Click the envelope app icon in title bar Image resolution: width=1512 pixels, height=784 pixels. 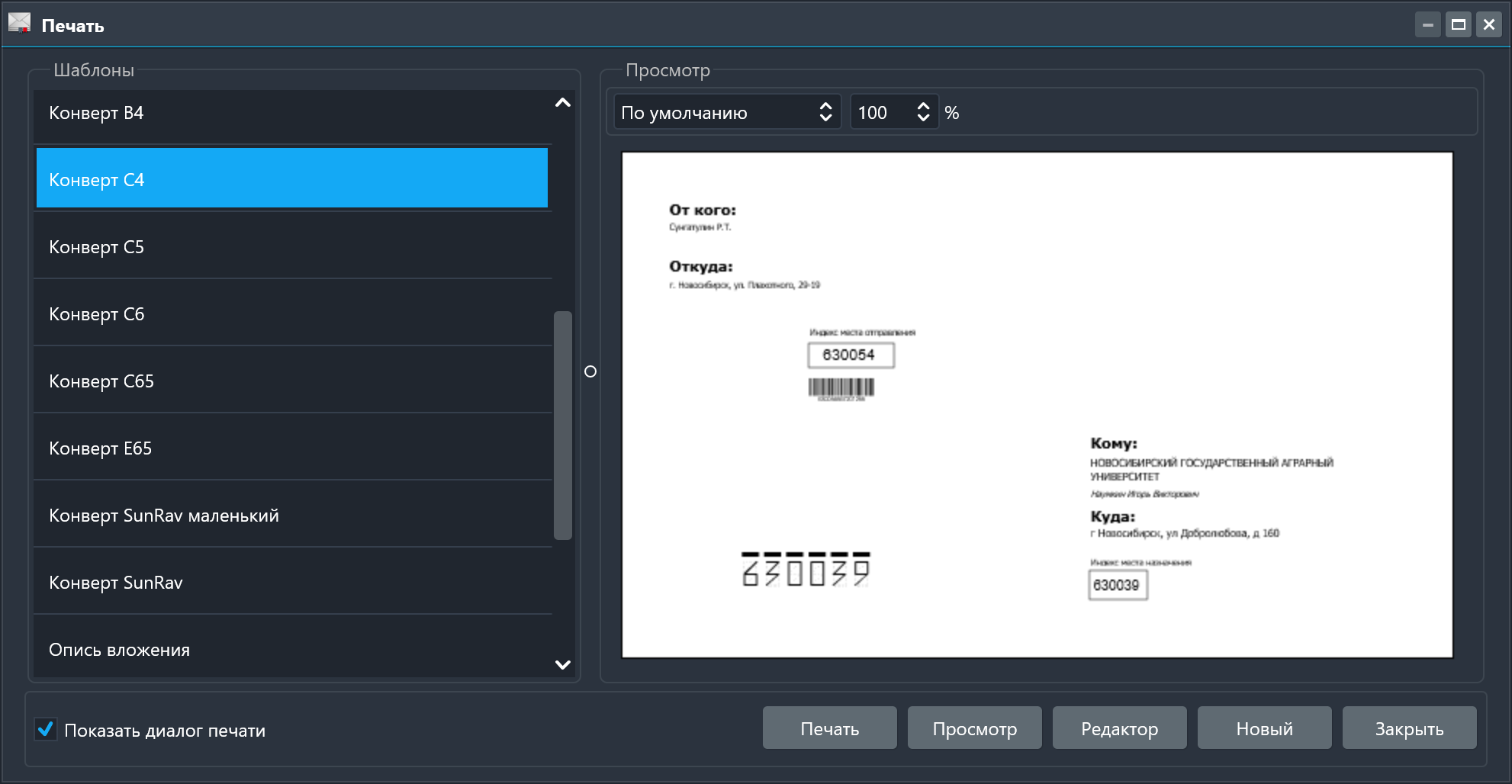coord(19,24)
